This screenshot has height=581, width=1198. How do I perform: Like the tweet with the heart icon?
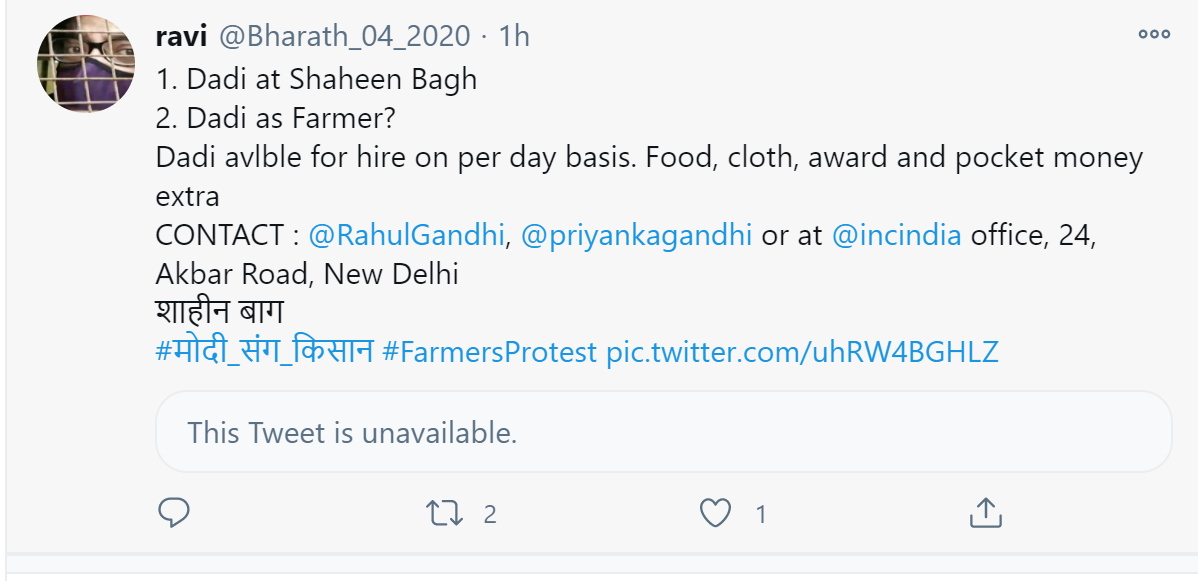coord(714,514)
